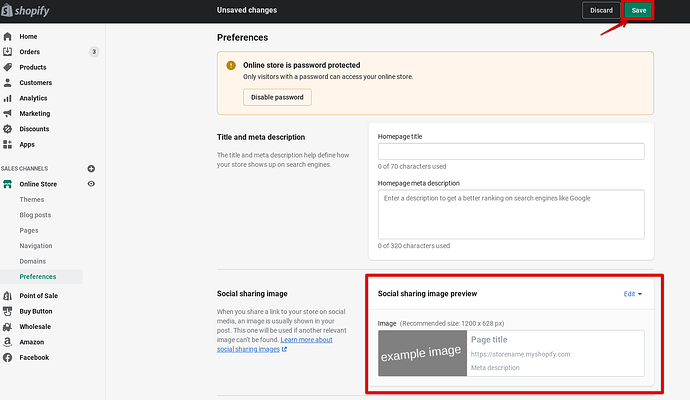View online store with eye icon
The width and height of the screenshot is (690, 400).
(x=91, y=184)
